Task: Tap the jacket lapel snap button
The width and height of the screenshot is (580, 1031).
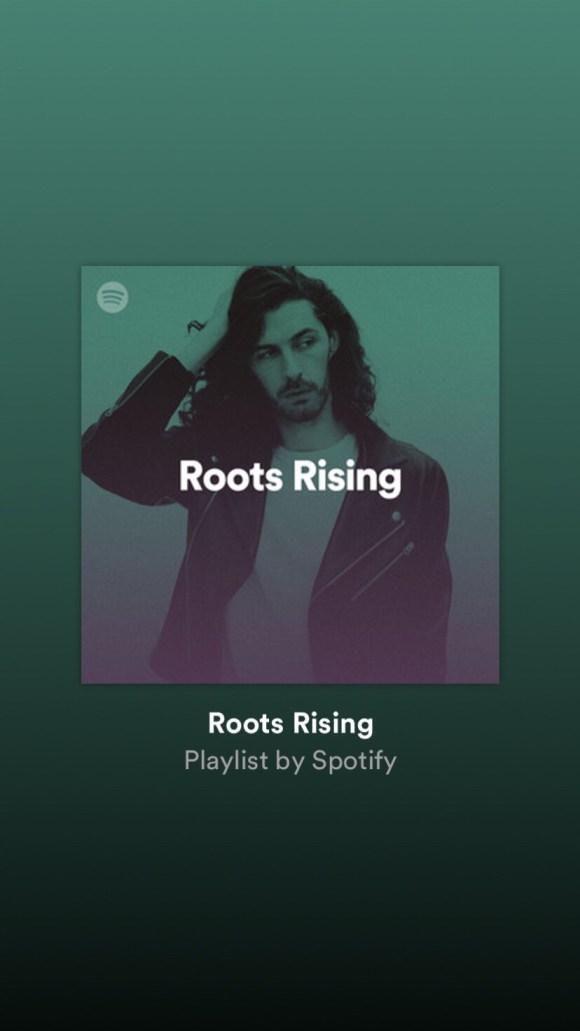Action: pos(397,516)
